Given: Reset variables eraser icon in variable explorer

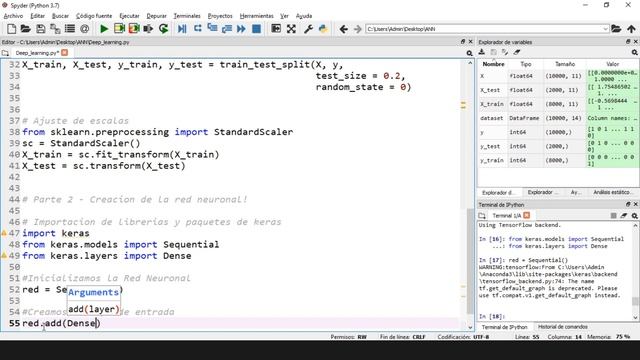Looking at the screenshot, I should click(517, 52).
